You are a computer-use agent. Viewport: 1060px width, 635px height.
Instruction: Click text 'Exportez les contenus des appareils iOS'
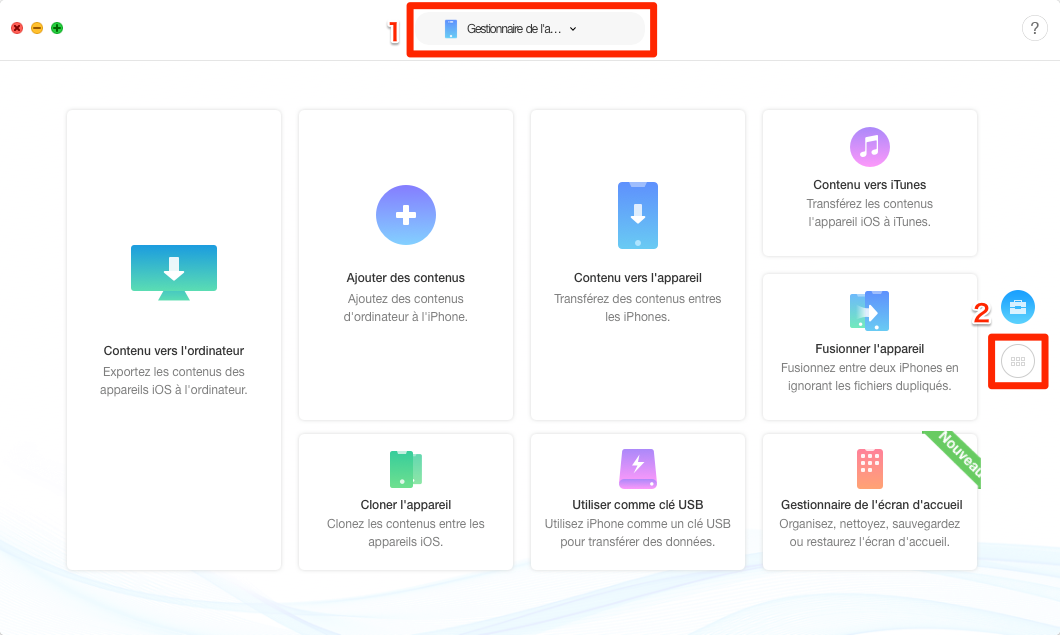[x=174, y=381]
